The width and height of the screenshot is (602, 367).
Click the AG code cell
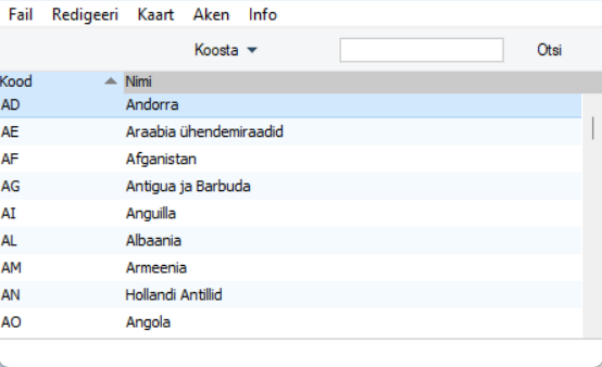click(61, 186)
